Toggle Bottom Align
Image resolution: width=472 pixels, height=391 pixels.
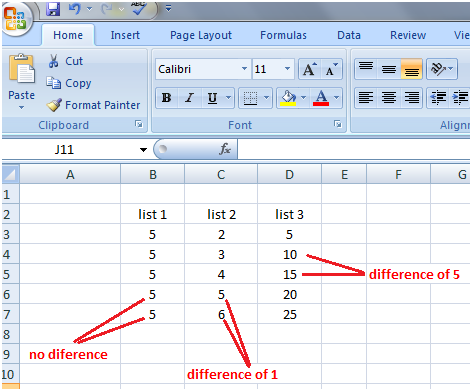[412, 69]
